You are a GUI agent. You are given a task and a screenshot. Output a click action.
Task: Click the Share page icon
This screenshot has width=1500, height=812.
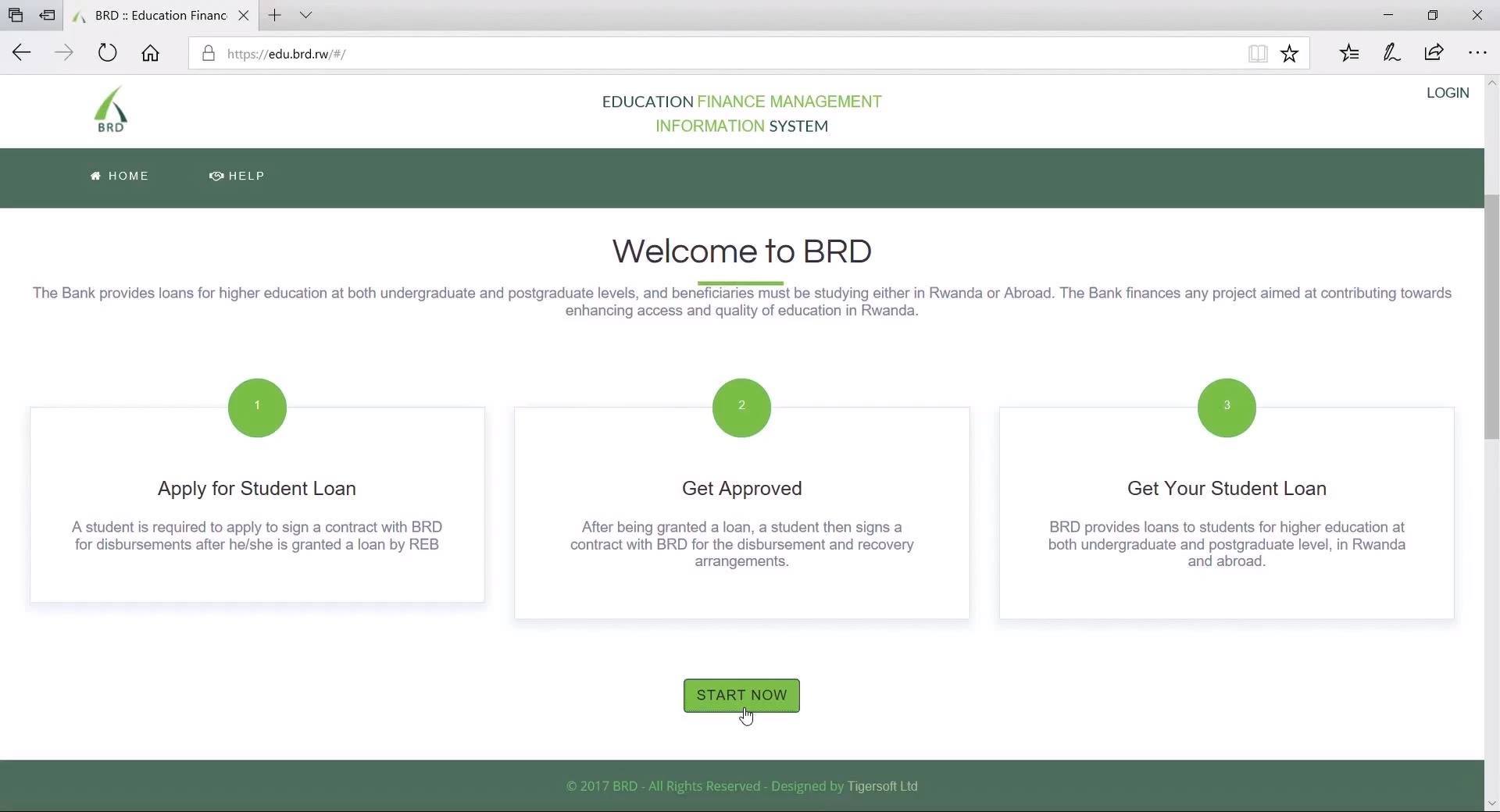[x=1434, y=53]
